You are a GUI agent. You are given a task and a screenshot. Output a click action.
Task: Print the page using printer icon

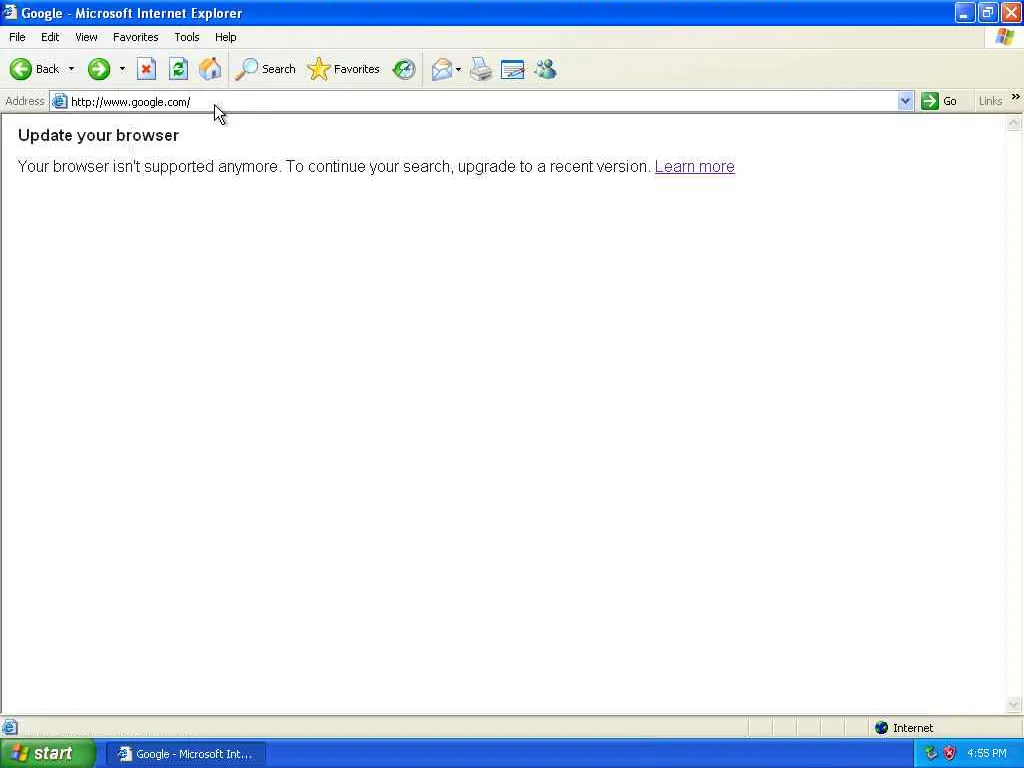point(481,69)
